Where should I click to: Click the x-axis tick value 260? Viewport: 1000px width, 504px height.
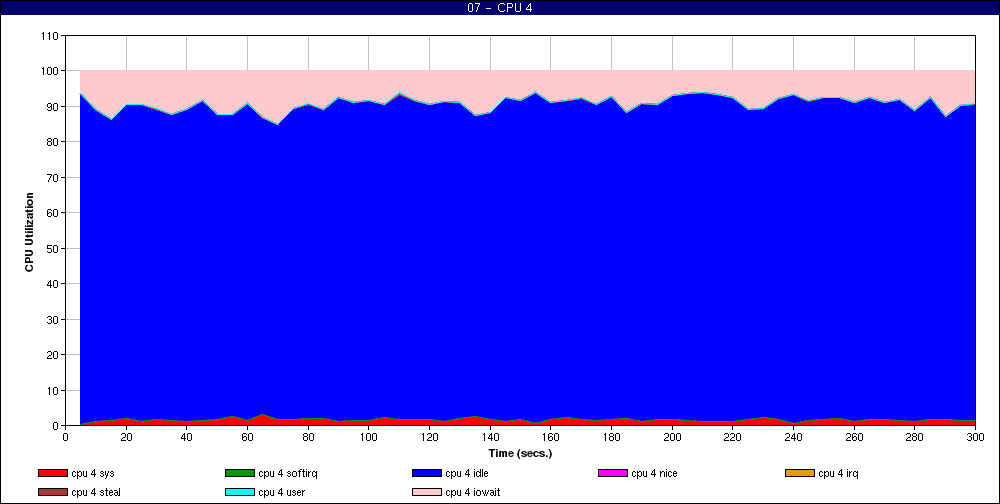[x=854, y=437]
